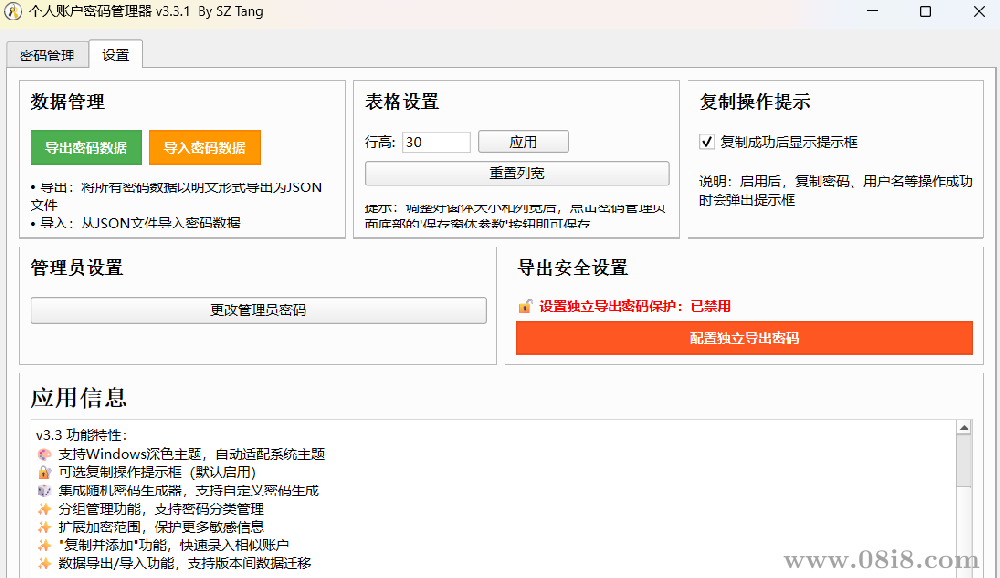This screenshot has height=578, width=1000.
Task: Maximize the password manager window
Action: pyautogui.click(x=925, y=12)
